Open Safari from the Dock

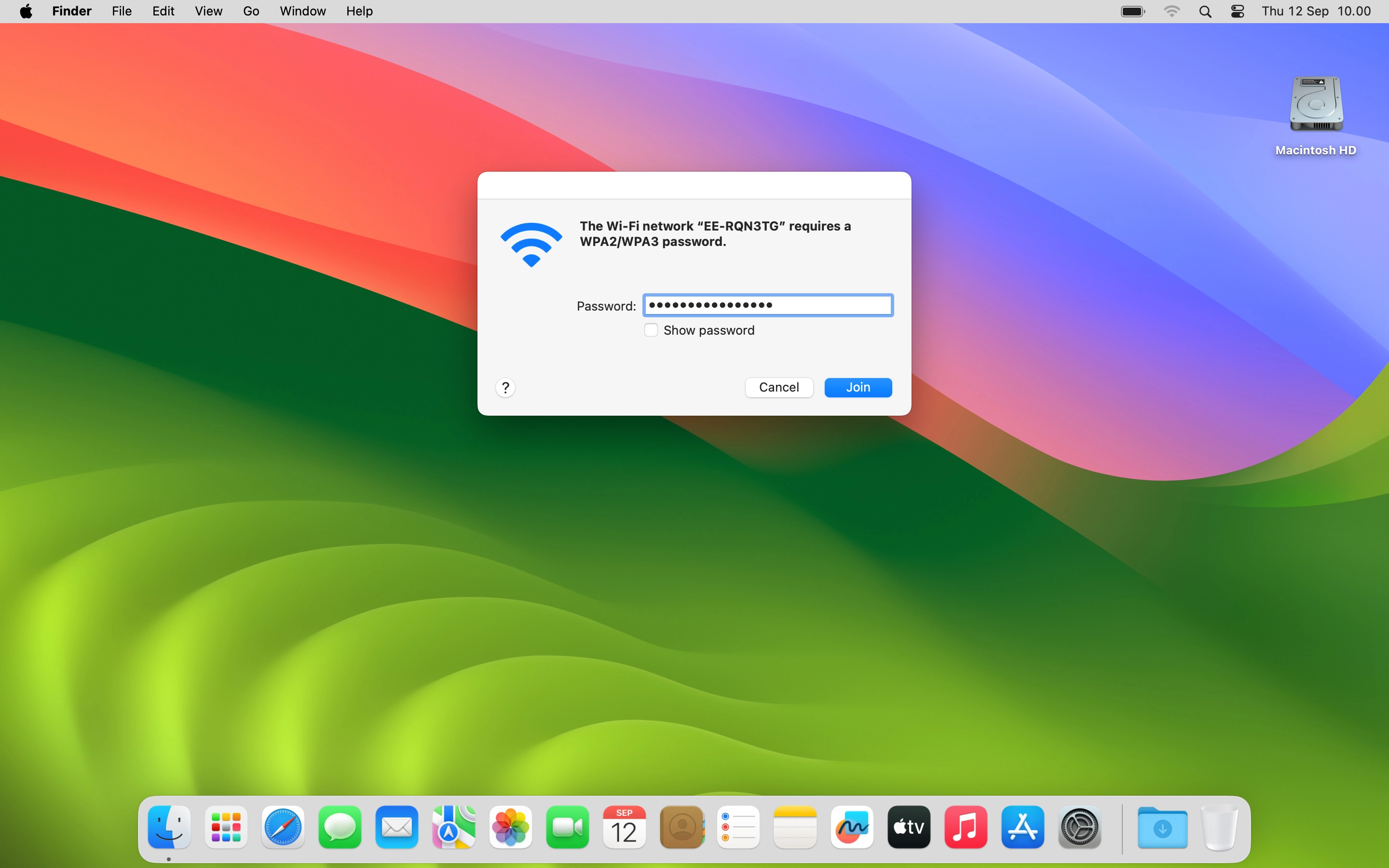283,827
